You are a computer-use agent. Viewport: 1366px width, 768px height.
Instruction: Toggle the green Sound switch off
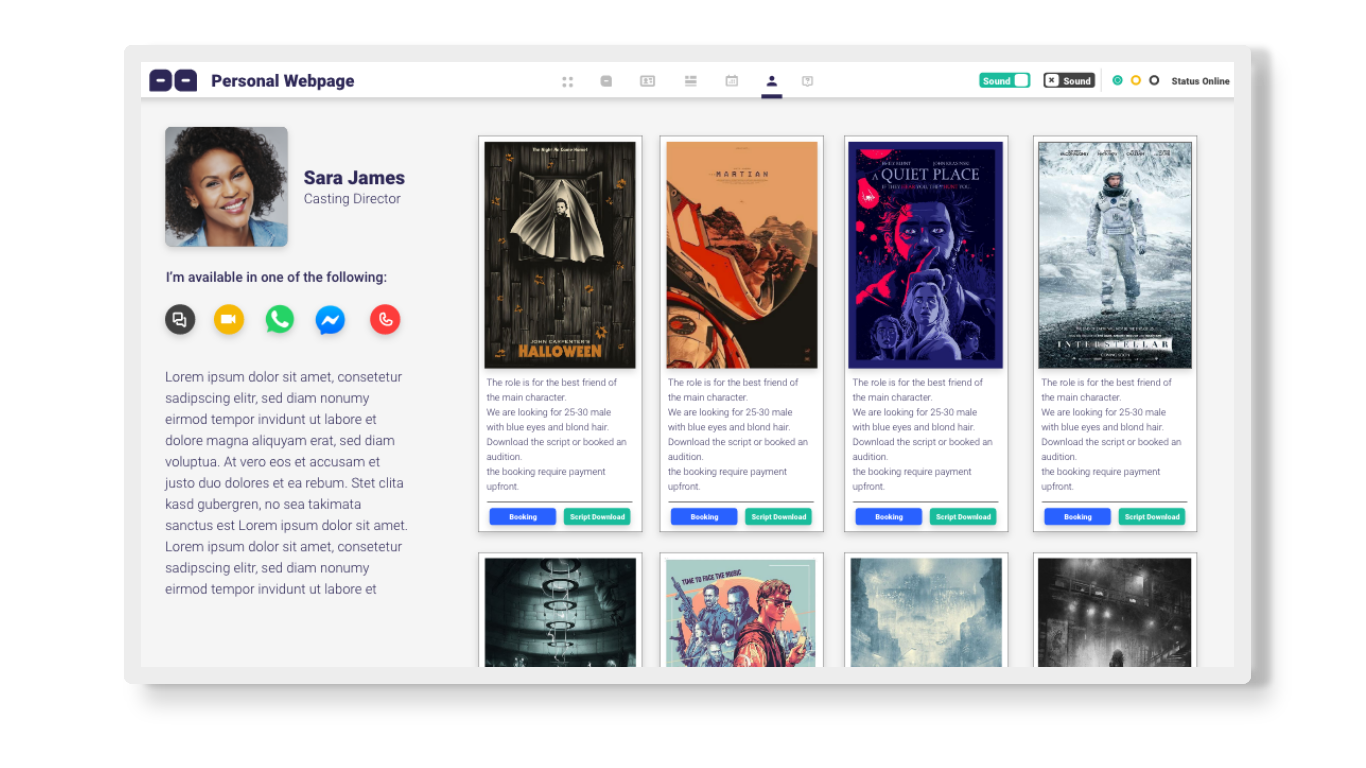click(1004, 81)
